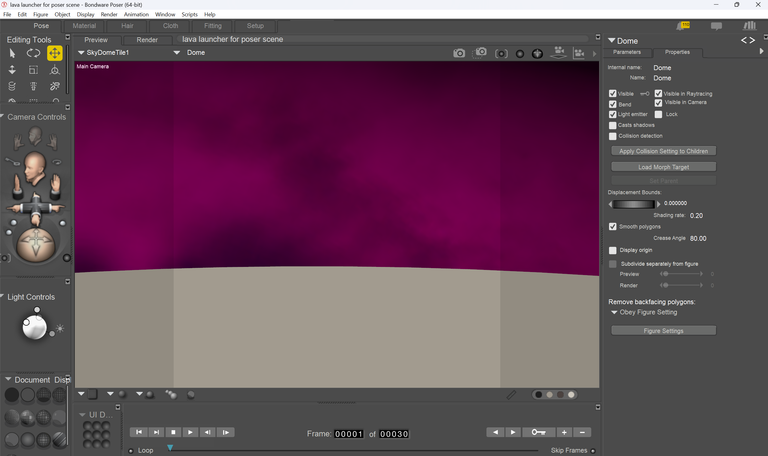
Task: Open the library books icon
Action: coord(749,25)
